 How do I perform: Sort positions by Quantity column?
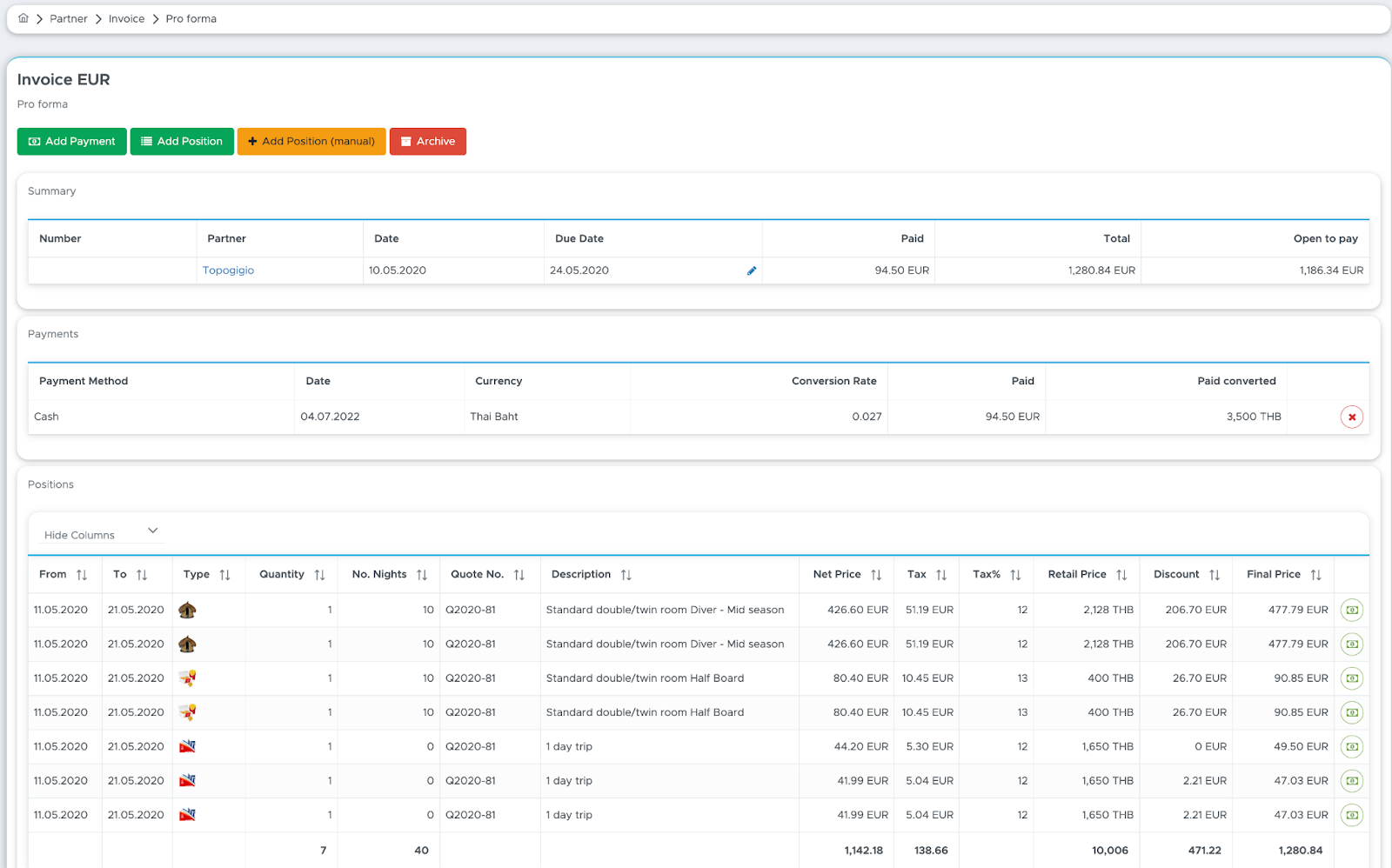click(x=319, y=575)
